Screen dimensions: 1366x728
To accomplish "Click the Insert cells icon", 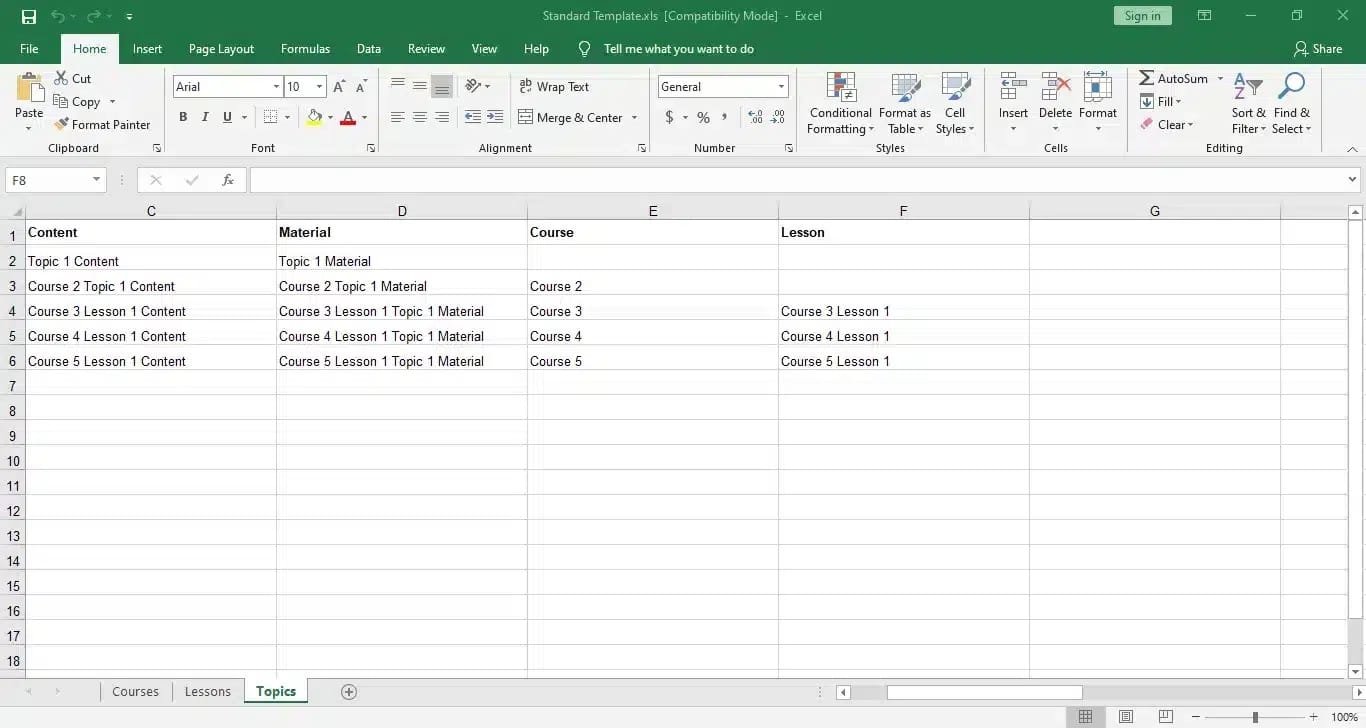I will coord(1013,87).
